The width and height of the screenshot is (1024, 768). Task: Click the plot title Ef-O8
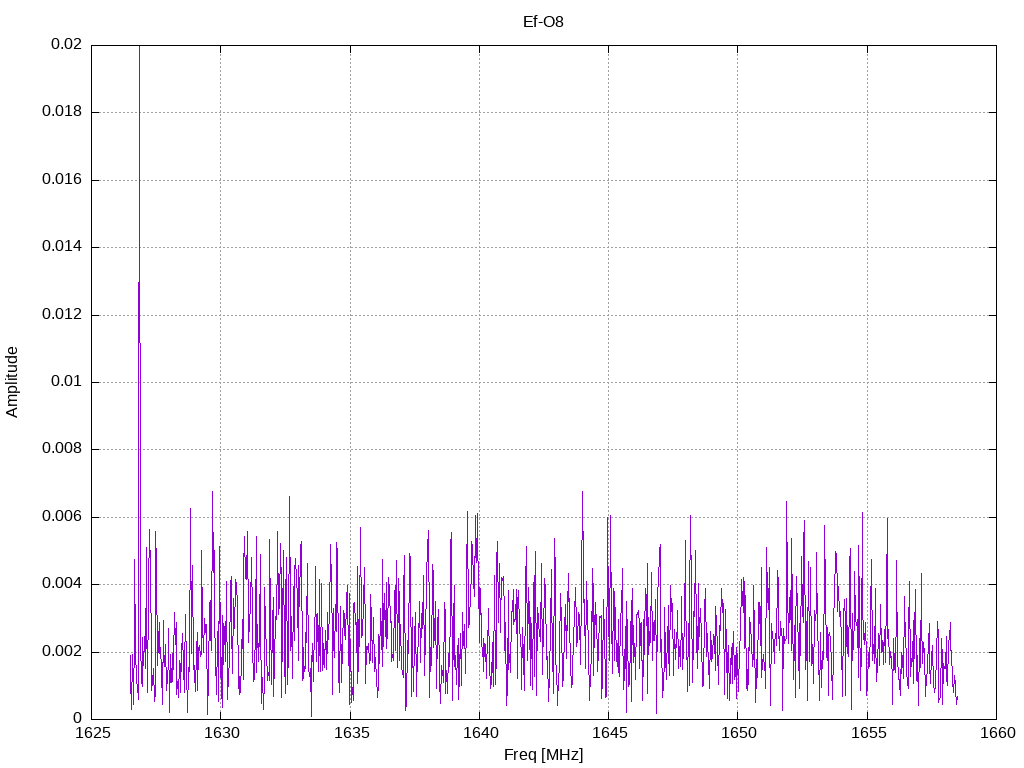coord(543,21)
